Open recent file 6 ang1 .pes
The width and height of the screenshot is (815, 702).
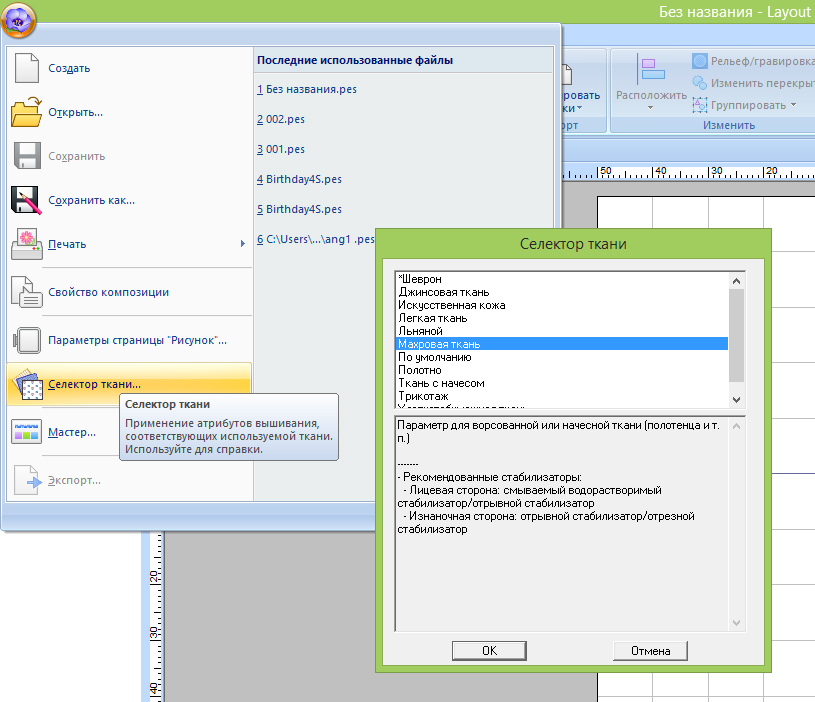point(316,240)
